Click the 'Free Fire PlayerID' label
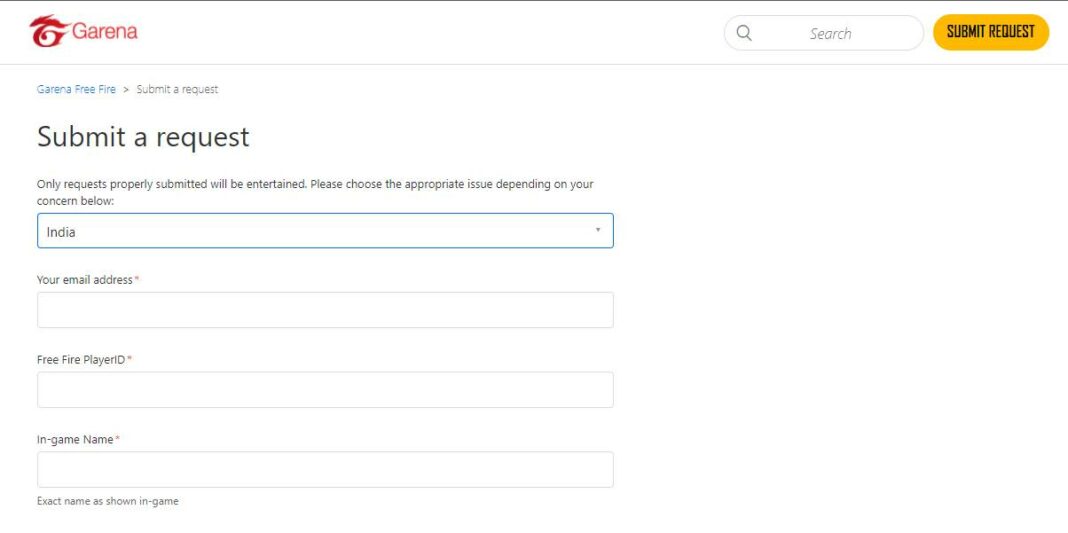The width and height of the screenshot is (1068, 533). tap(81, 360)
